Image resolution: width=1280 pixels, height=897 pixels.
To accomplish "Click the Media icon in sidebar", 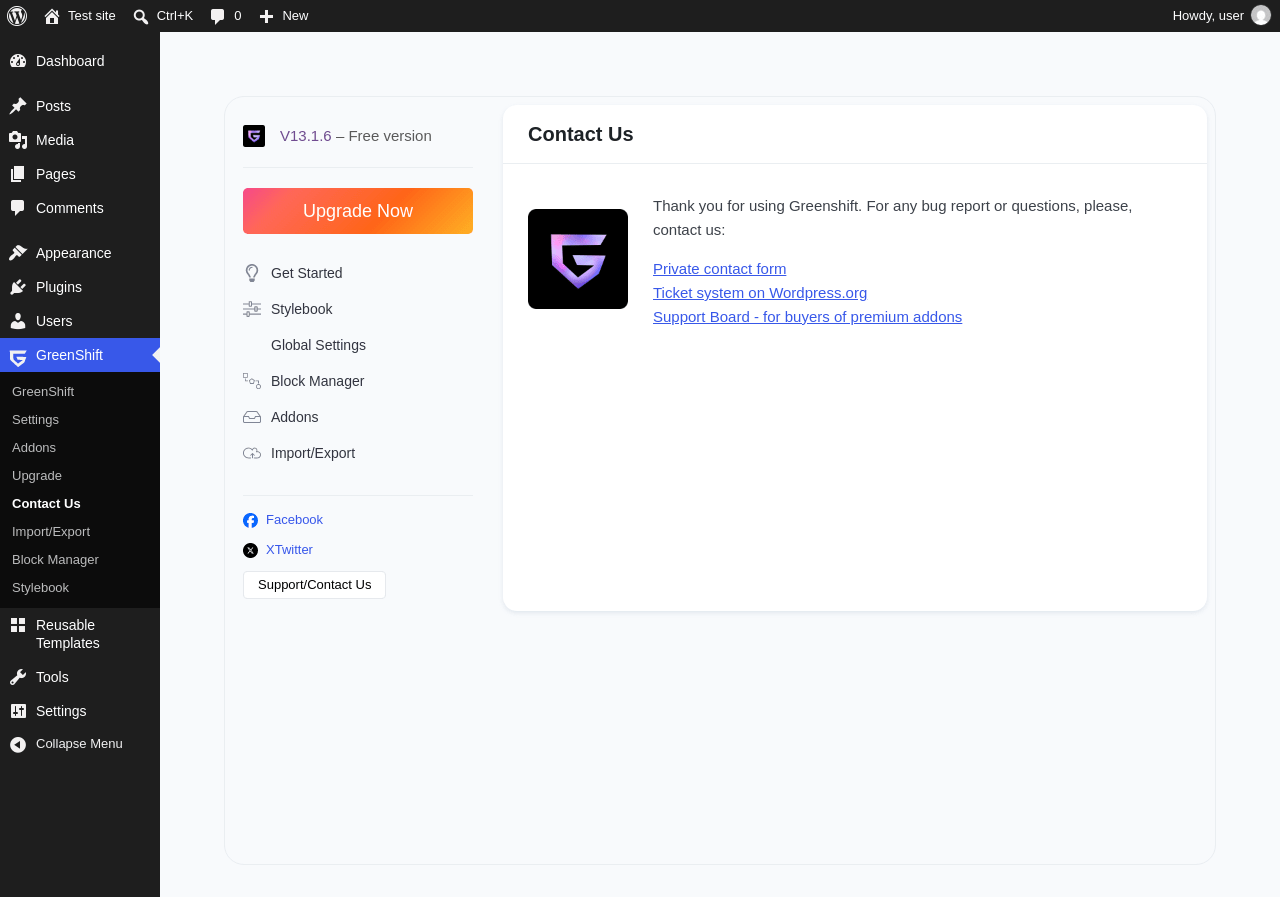I will tap(18, 140).
